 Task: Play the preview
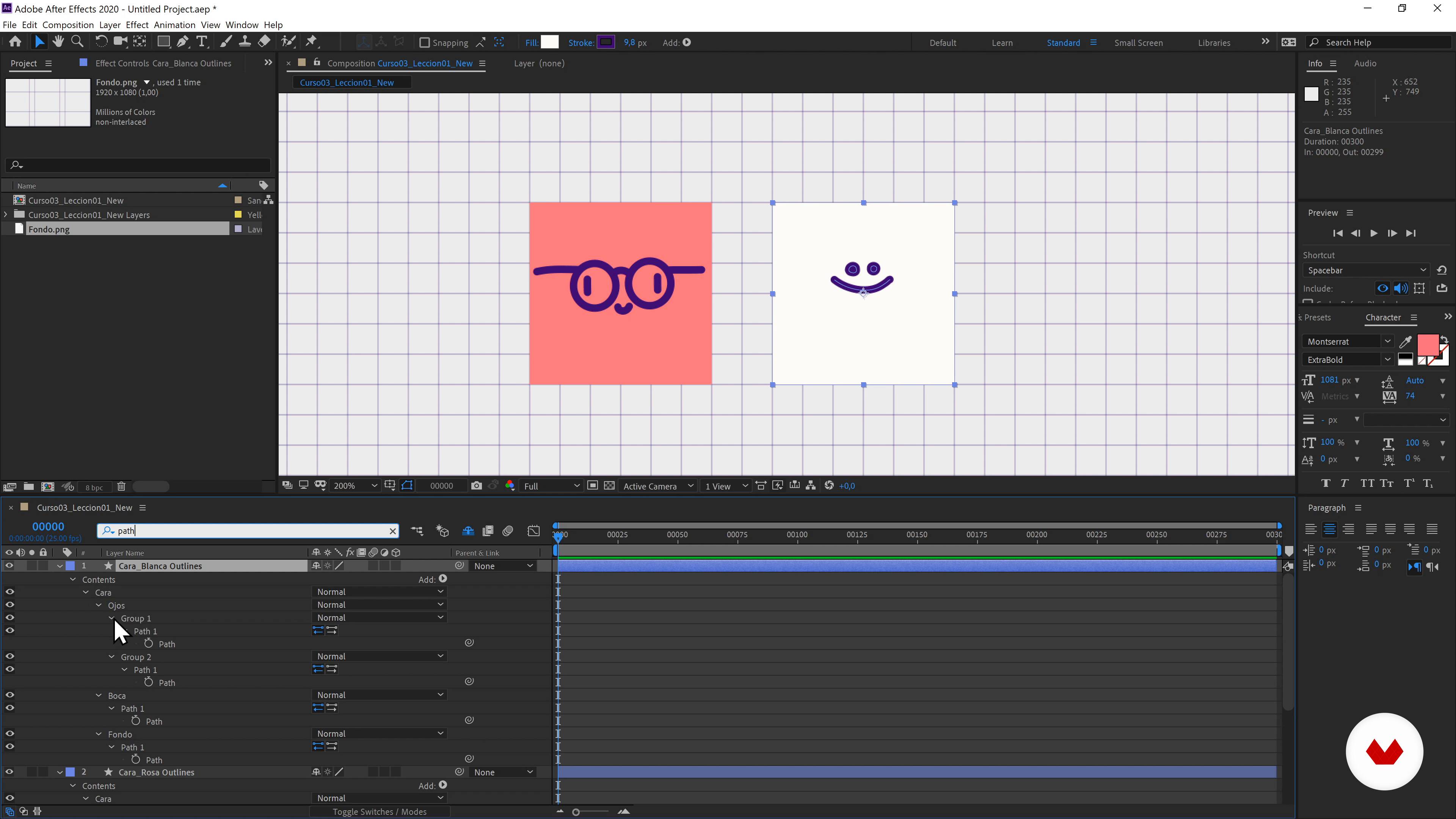point(1373,233)
